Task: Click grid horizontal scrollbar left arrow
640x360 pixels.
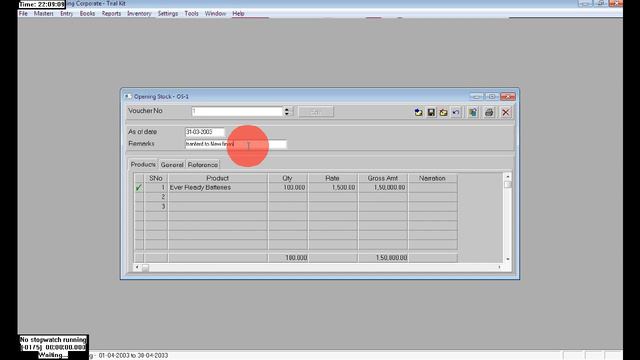Action: pos(137,267)
